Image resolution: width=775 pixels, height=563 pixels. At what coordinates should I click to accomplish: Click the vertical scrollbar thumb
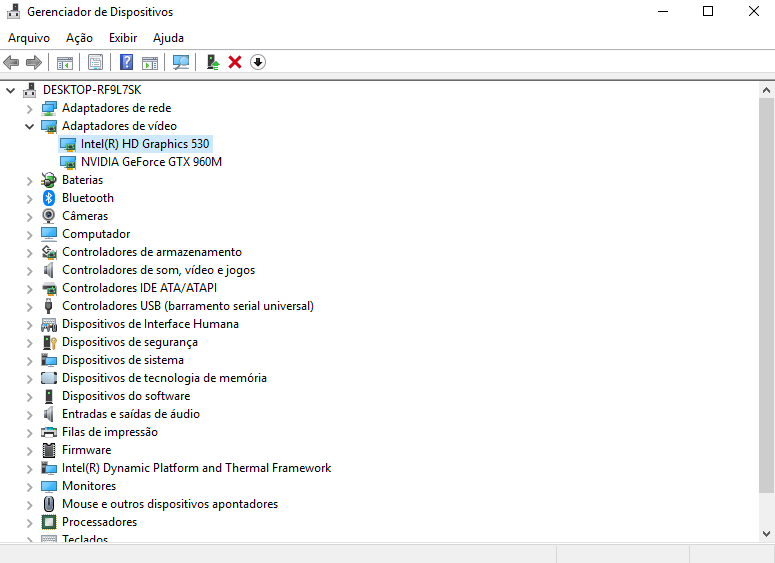[x=766, y=295]
